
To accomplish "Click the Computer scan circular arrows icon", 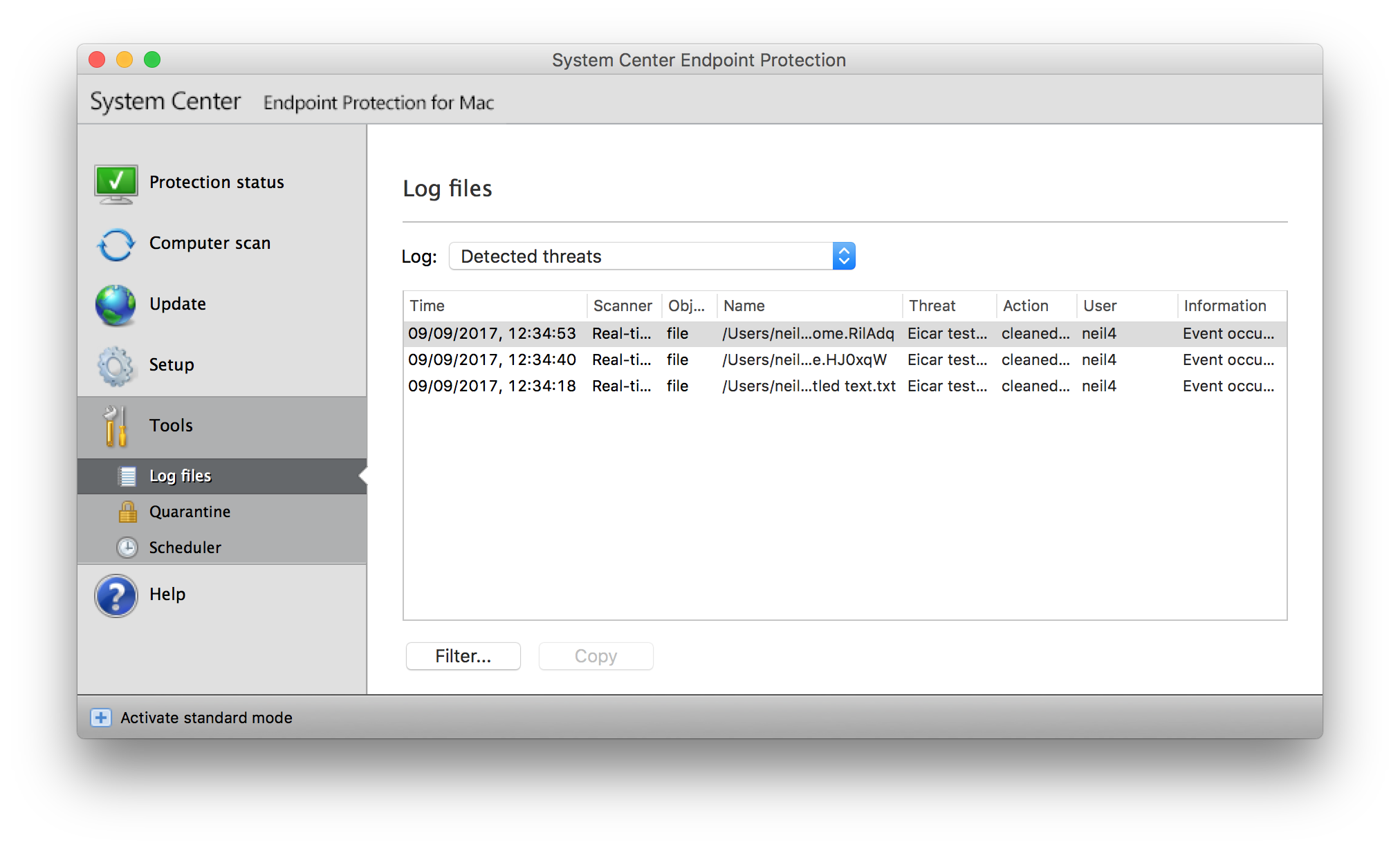I will (x=116, y=244).
